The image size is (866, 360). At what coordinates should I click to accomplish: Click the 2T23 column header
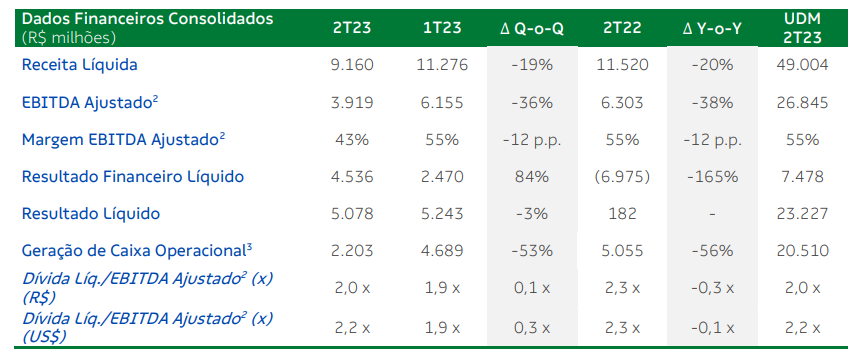click(x=352, y=28)
